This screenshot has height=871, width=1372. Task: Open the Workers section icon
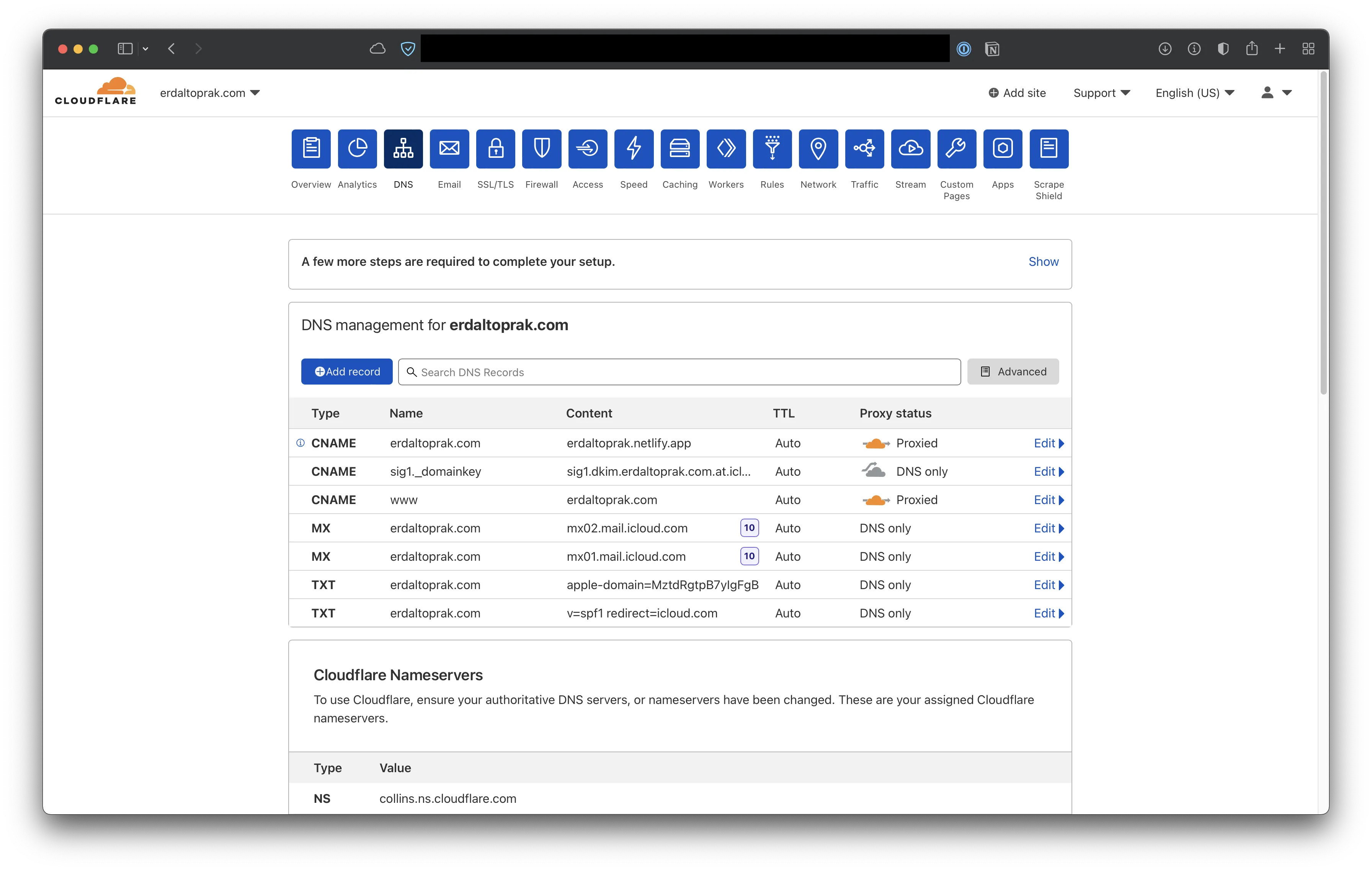click(726, 149)
